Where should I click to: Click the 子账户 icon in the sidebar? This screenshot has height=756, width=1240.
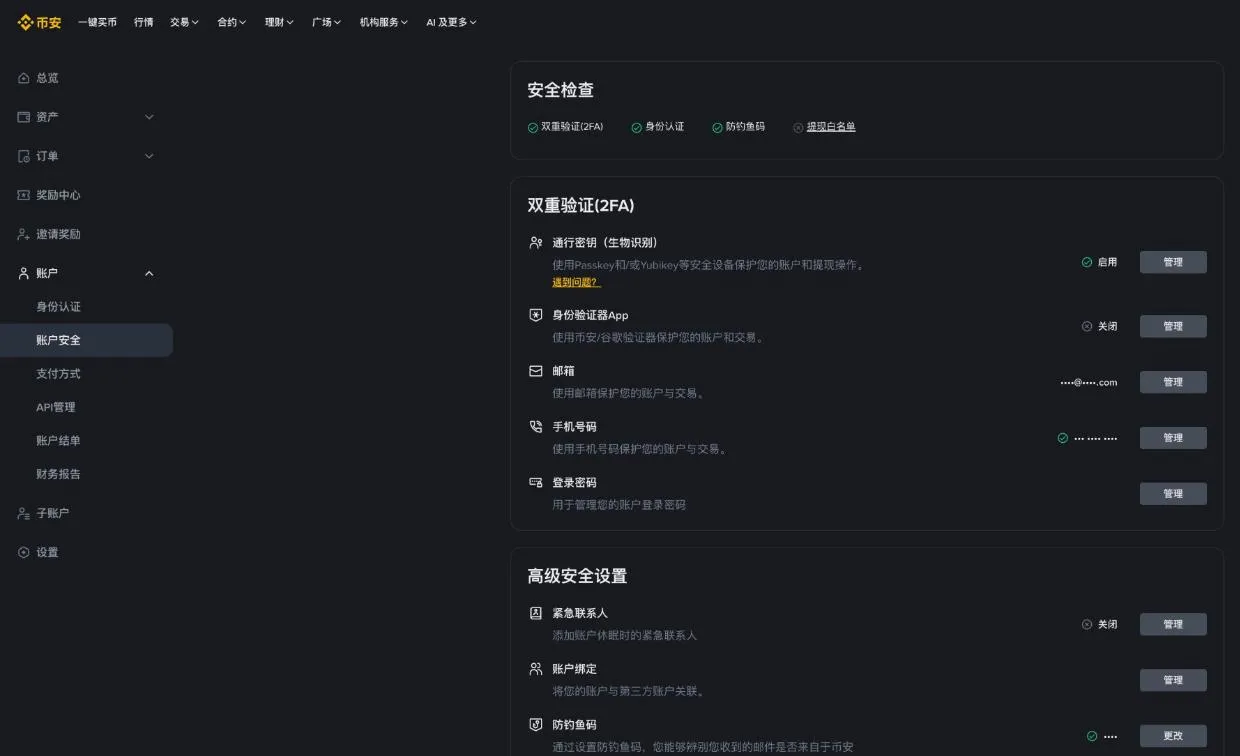click(x=24, y=513)
